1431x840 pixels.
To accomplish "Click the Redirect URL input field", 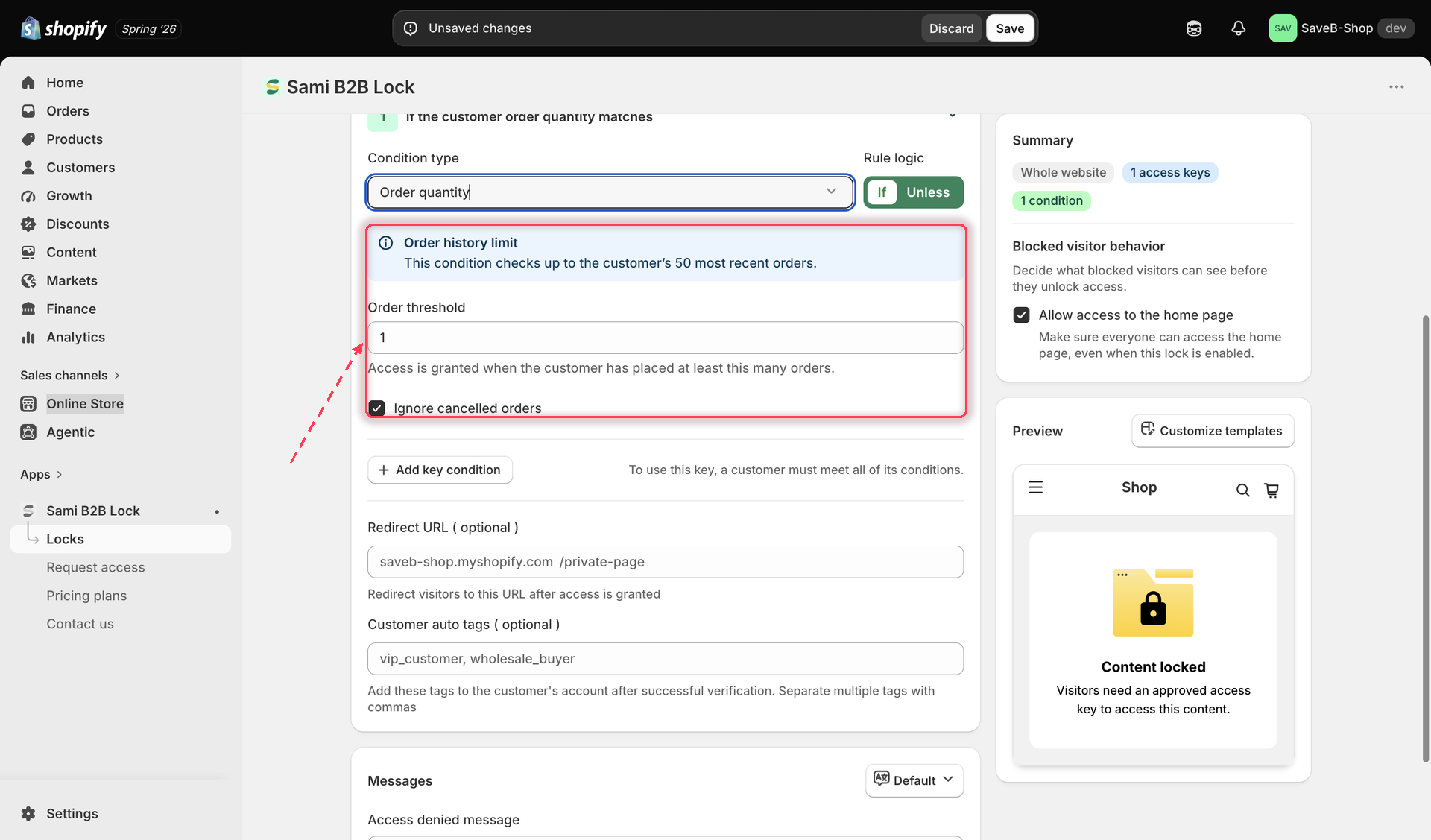I will click(665, 562).
